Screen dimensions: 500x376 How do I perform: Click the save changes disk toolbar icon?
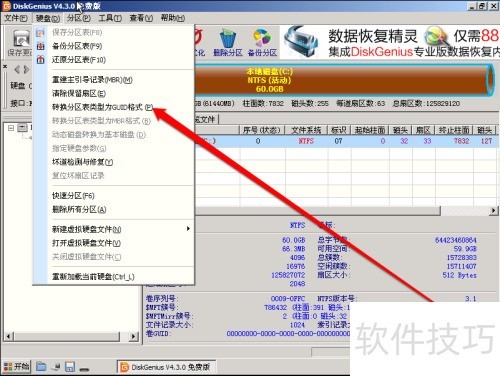tap(21, 38)
